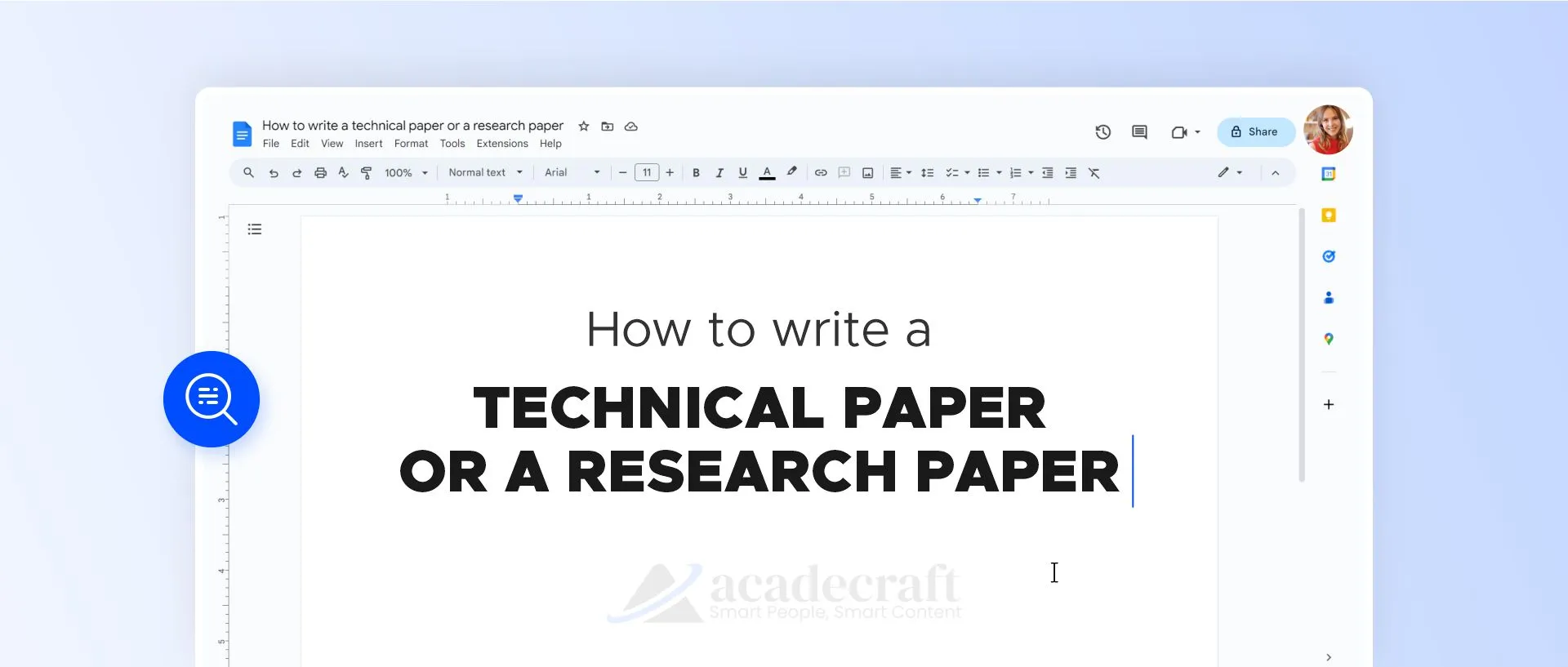
Task: Open the View menu
Action: click(332, 144)
